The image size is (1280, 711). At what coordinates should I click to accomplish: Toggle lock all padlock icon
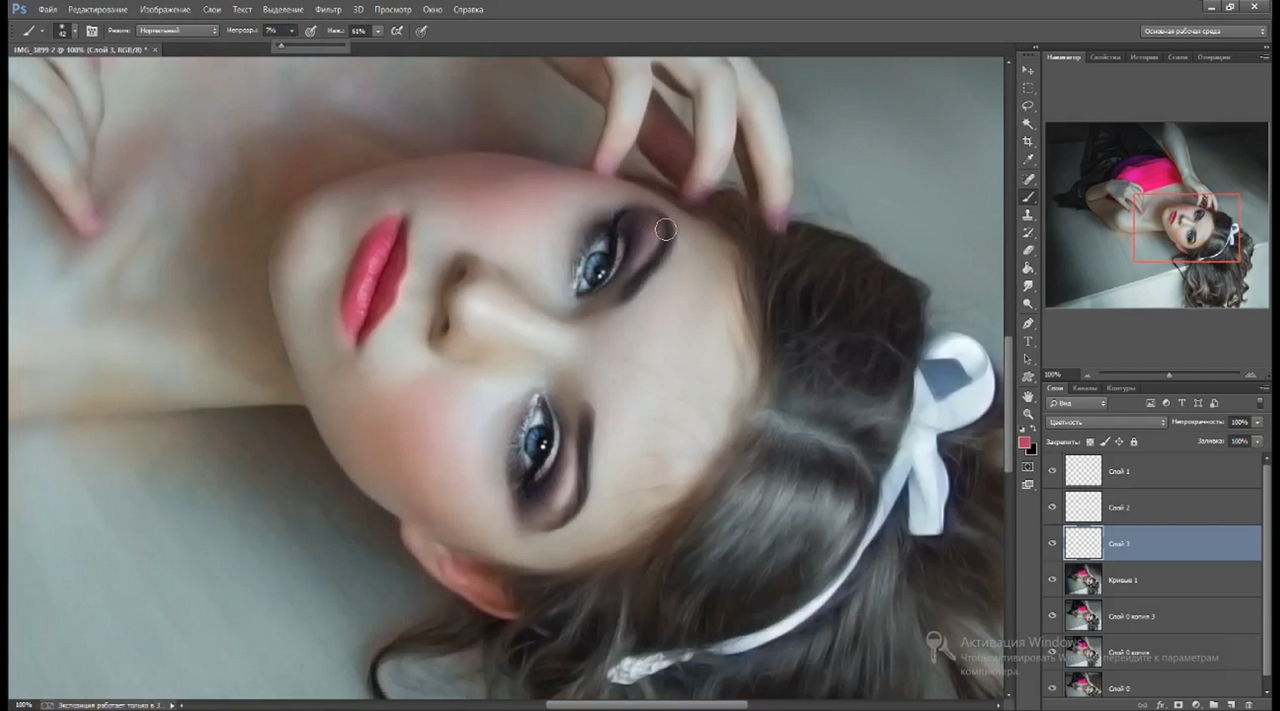tap(1134, 441)
